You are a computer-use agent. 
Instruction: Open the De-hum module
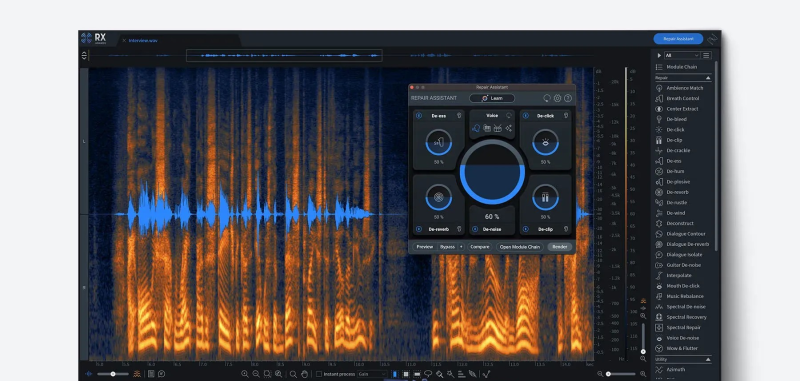(x=670, y=171)
